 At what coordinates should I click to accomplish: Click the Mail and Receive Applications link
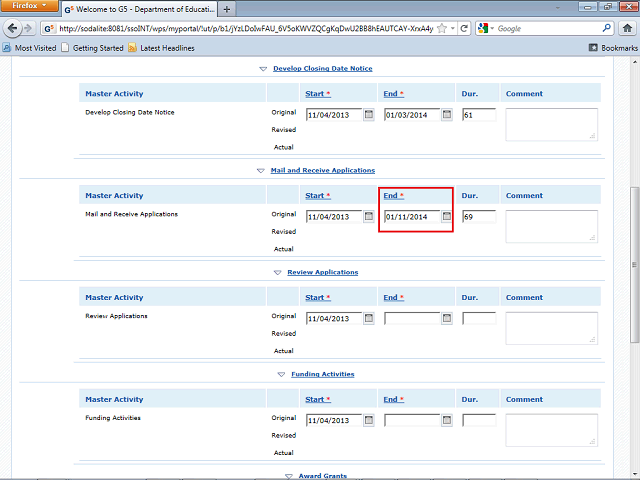[x=323, y=170]
